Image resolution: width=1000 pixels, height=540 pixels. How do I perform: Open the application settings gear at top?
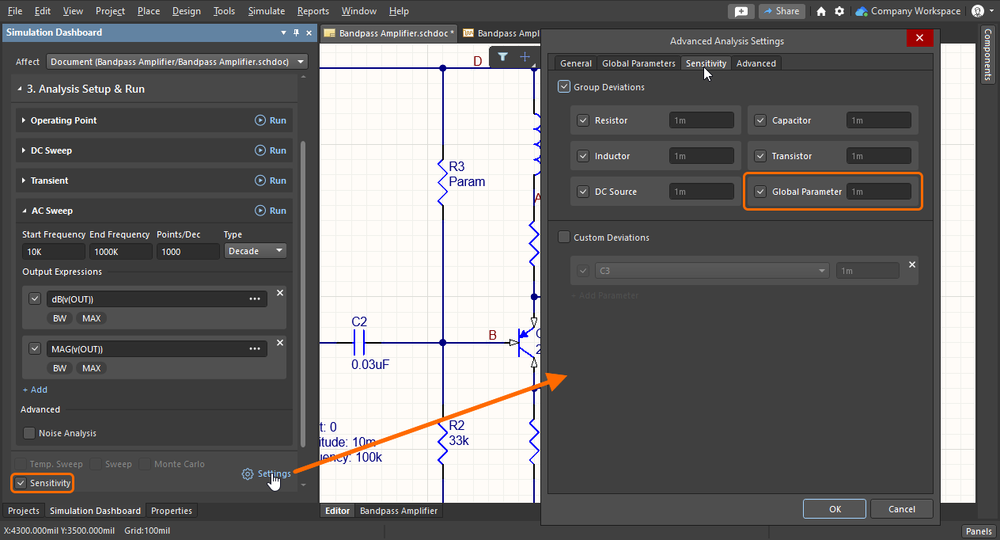point(839,11)
